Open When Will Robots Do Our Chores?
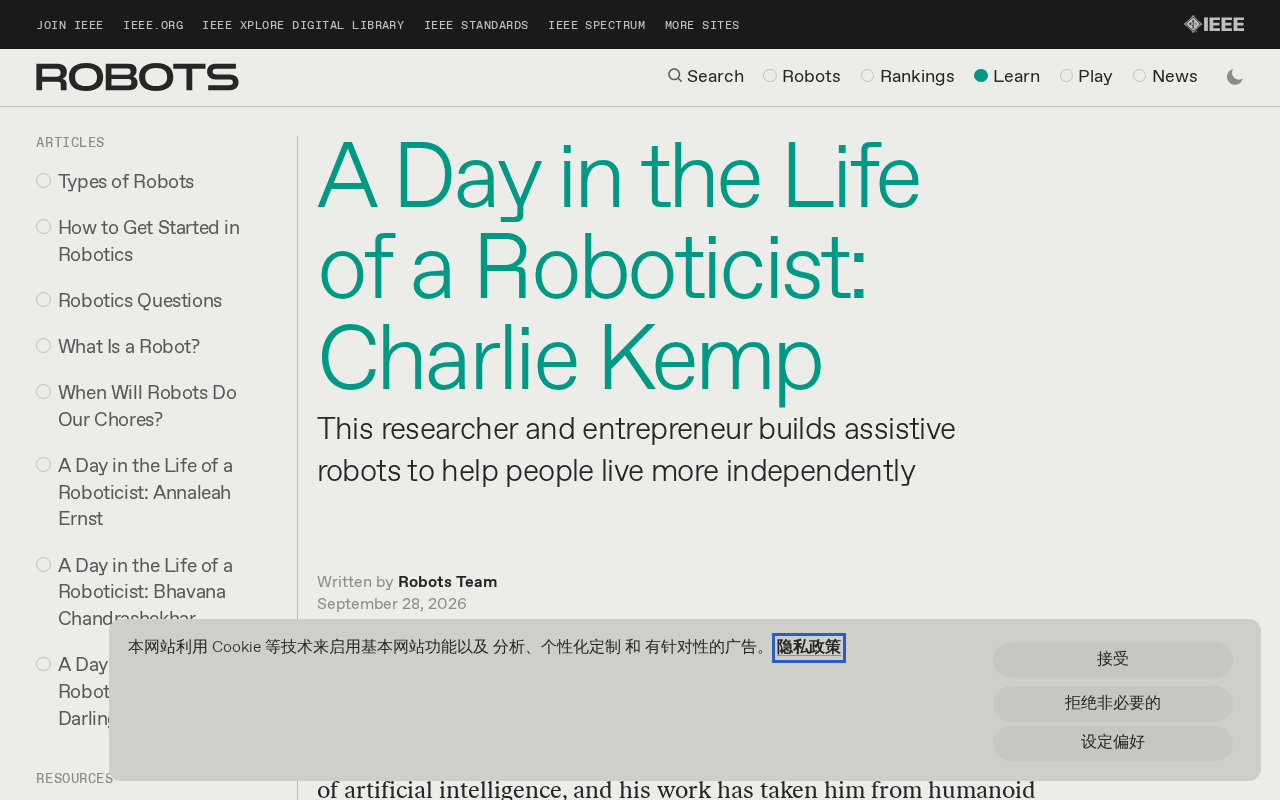 point(147,406)
